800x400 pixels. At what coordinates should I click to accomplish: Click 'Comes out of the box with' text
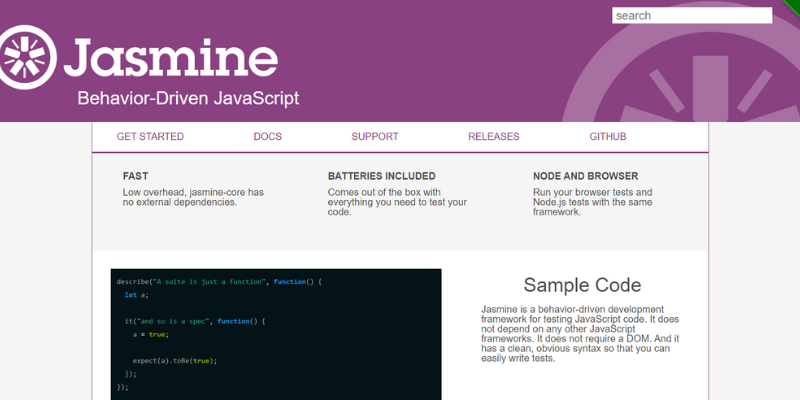[x=384, y=192]
